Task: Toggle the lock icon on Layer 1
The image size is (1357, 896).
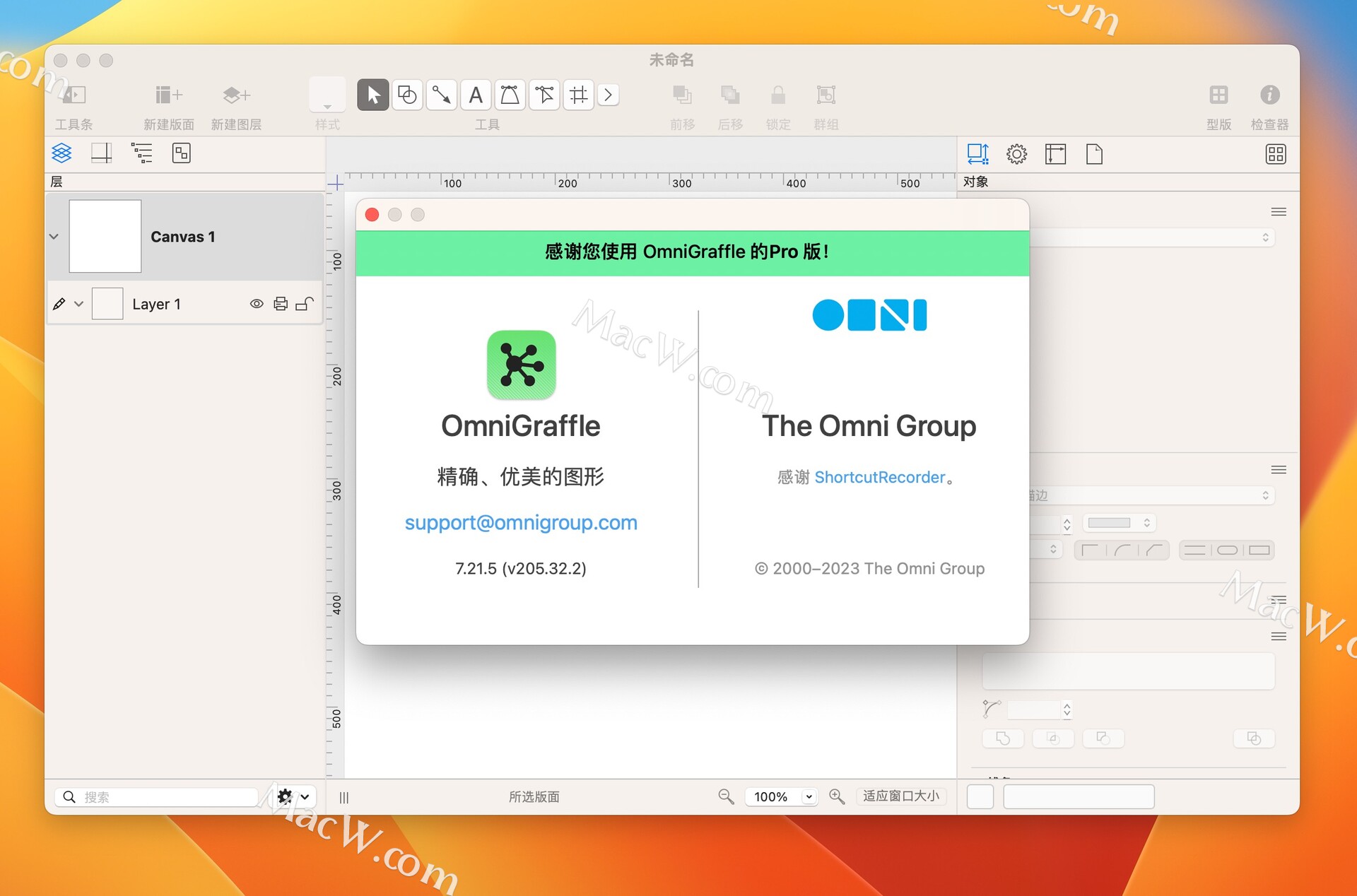Action: click(x=305, y=304)
